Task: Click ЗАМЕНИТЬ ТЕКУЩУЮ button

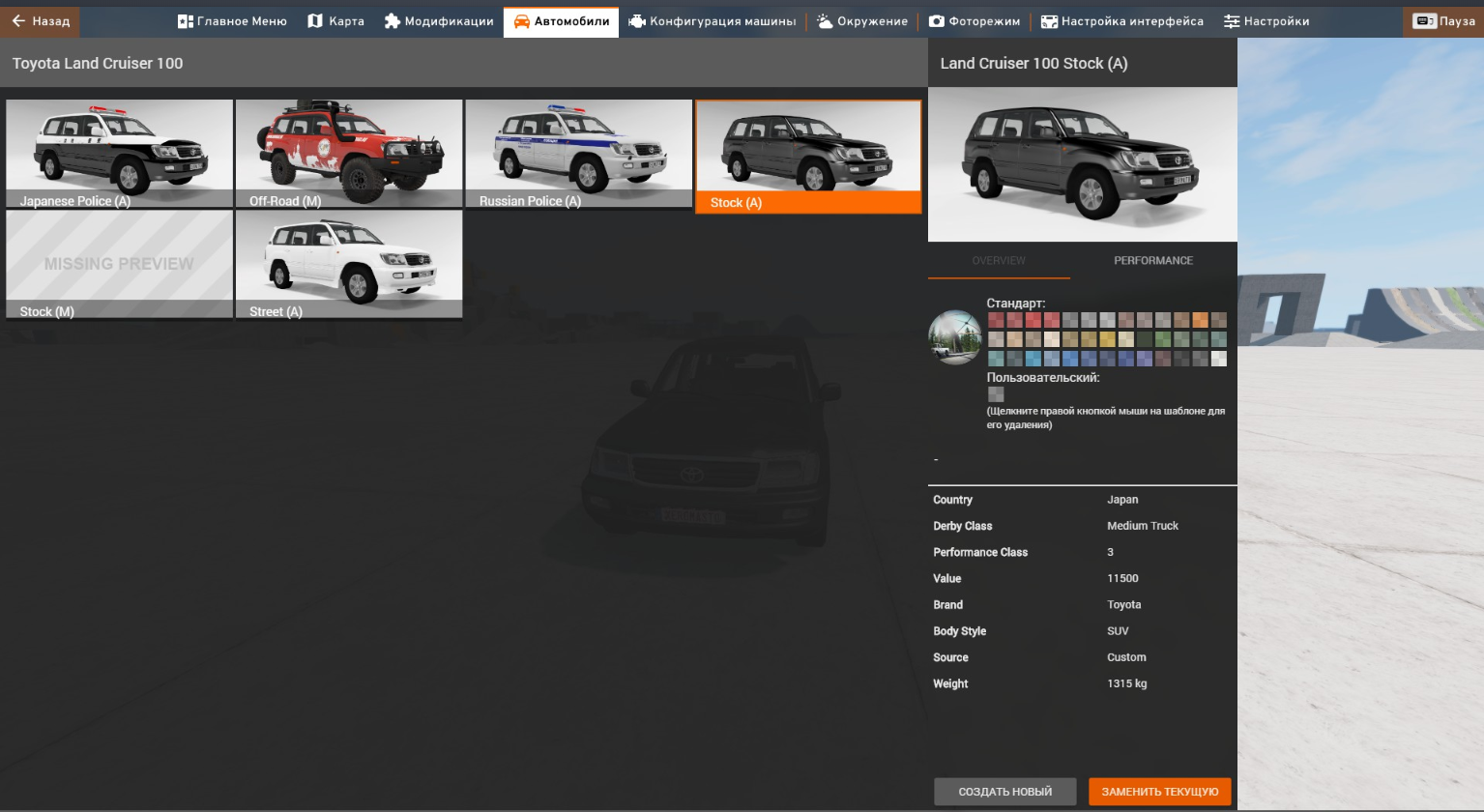Action: (1160, 792)
